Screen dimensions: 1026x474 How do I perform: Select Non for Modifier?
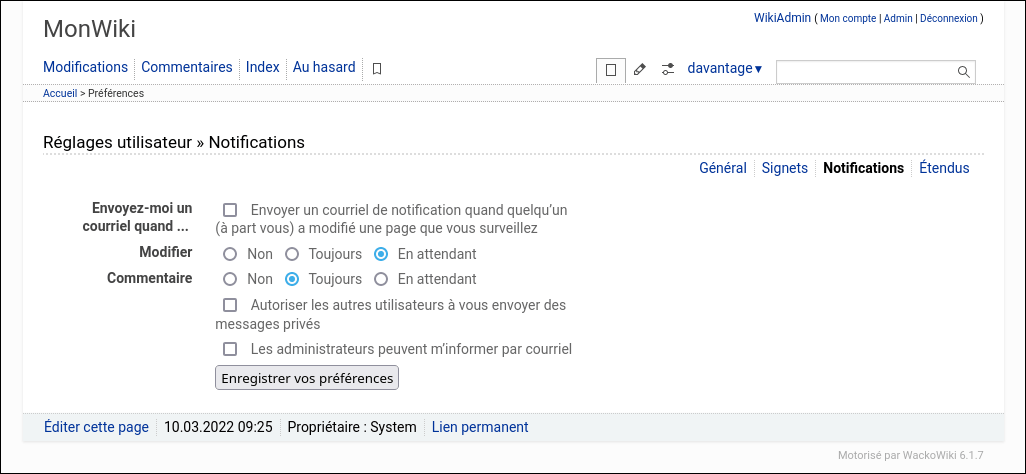point(230,254)
